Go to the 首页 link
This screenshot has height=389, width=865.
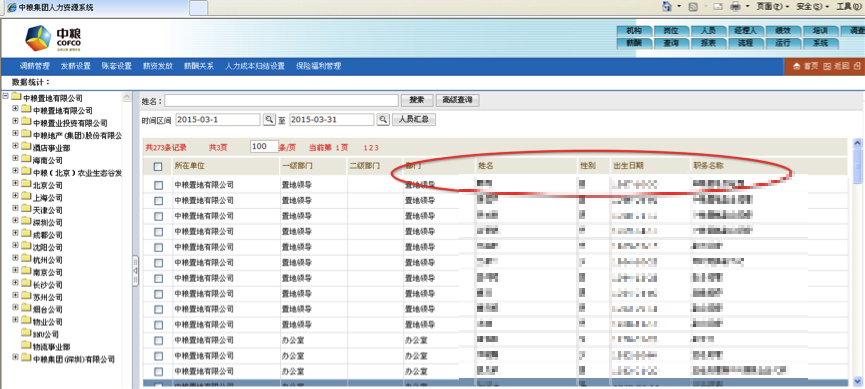(811, 66)
